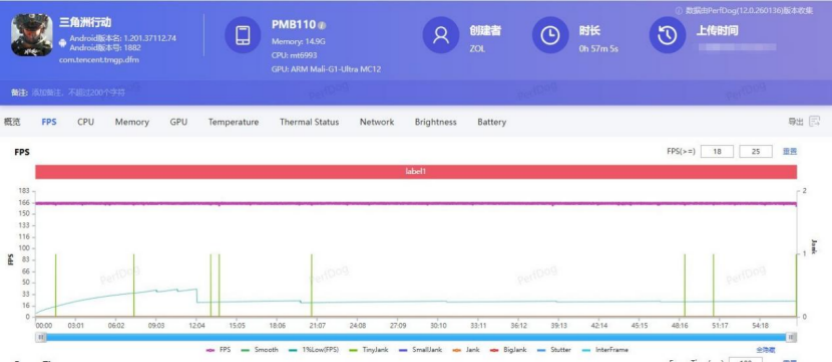Image resolution: width=832 pixels, height=362 pixels.
Task: Switch to the overview tab 概览
Action: 12,122
